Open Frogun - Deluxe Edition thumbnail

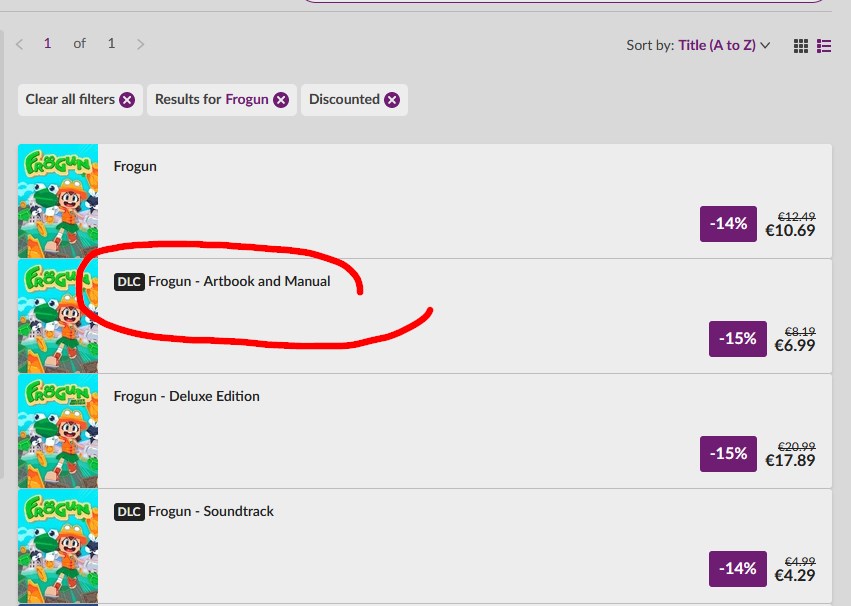tap(58, 431)
